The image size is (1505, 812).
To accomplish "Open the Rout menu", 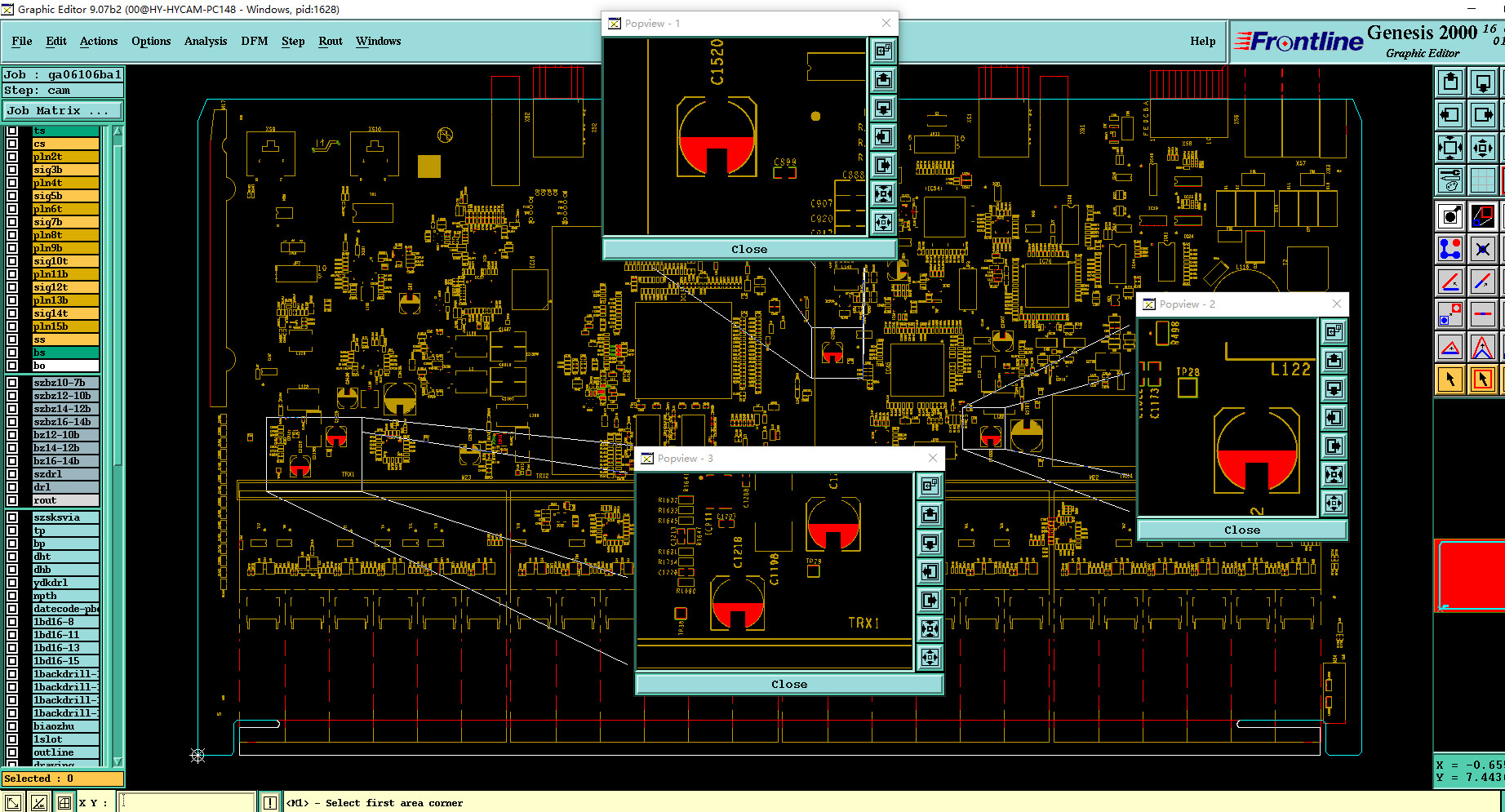I will [331, 41].
